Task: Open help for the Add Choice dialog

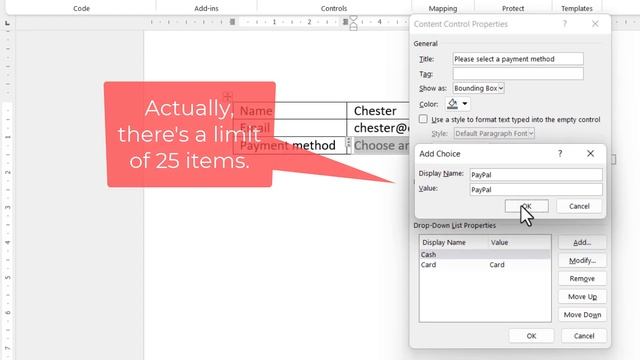Action: click(x=560, y=153)
